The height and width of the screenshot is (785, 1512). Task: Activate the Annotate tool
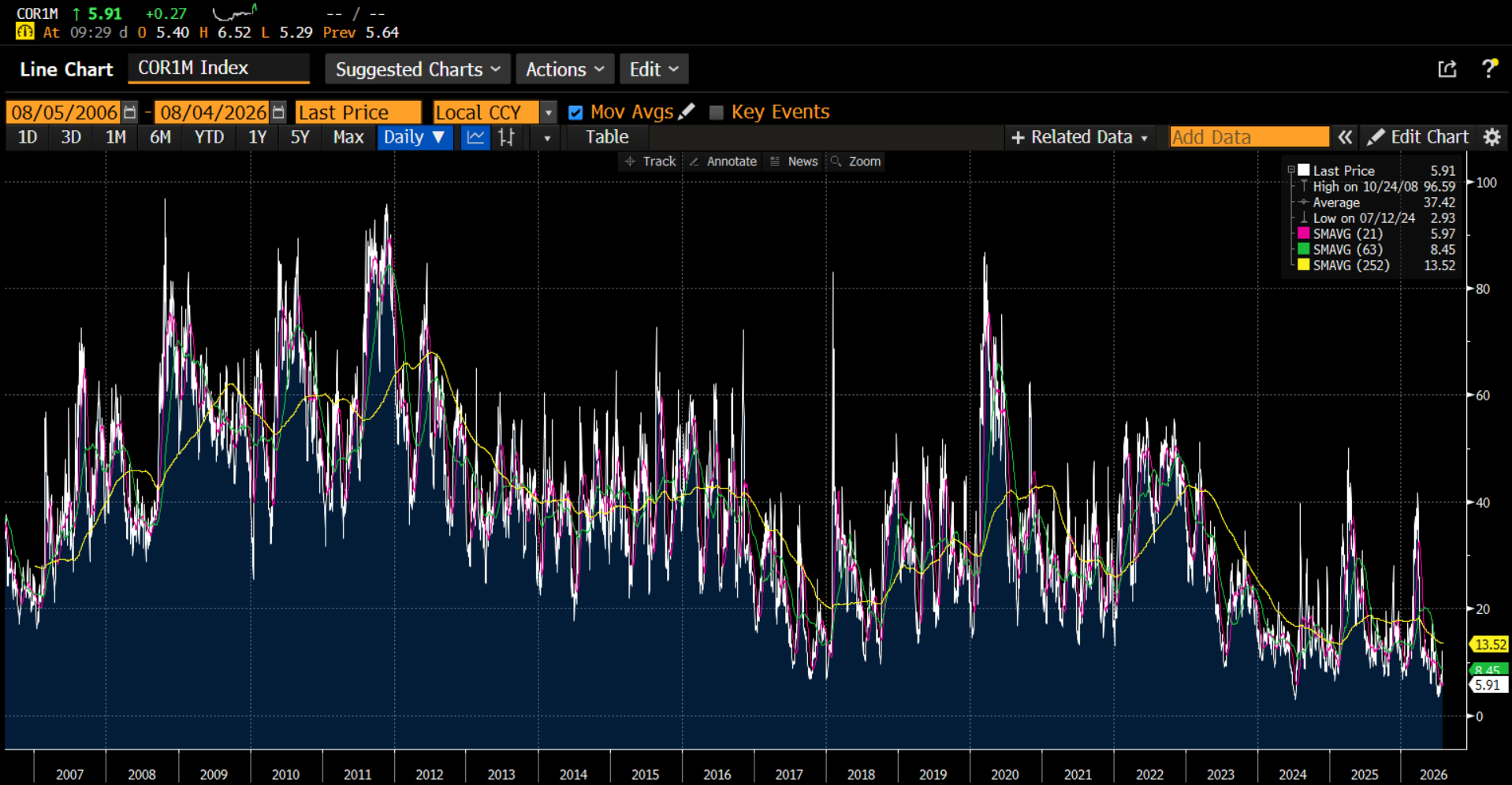click(x=723, y=162)
